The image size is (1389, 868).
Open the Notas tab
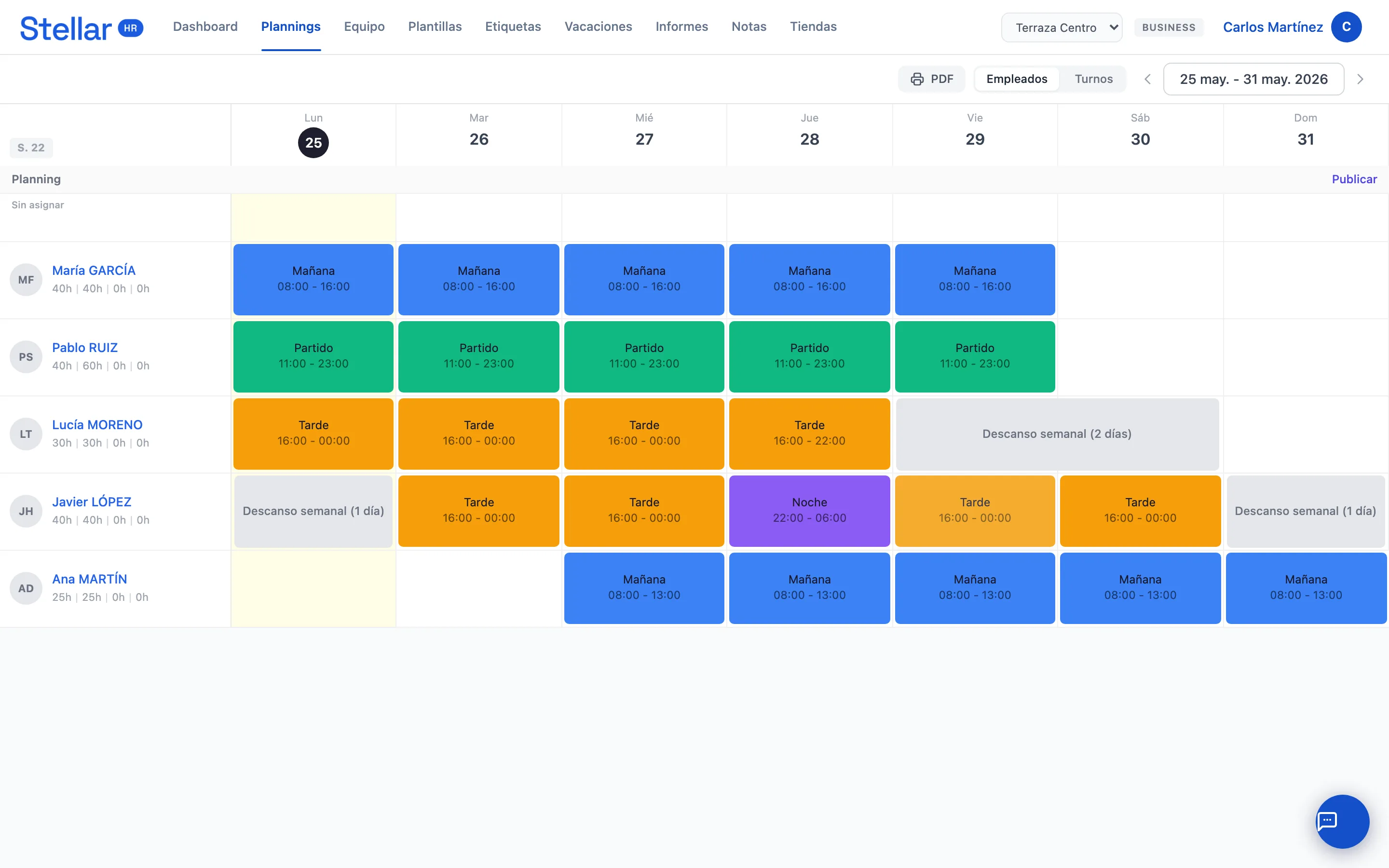[749, 27]
